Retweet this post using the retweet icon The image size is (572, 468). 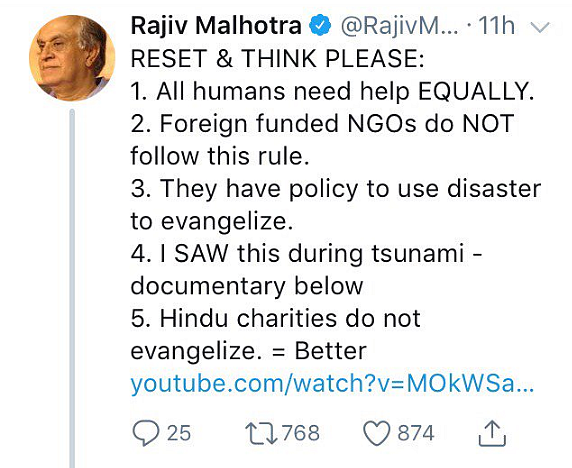pyautogui.click(x=261, y=433)
